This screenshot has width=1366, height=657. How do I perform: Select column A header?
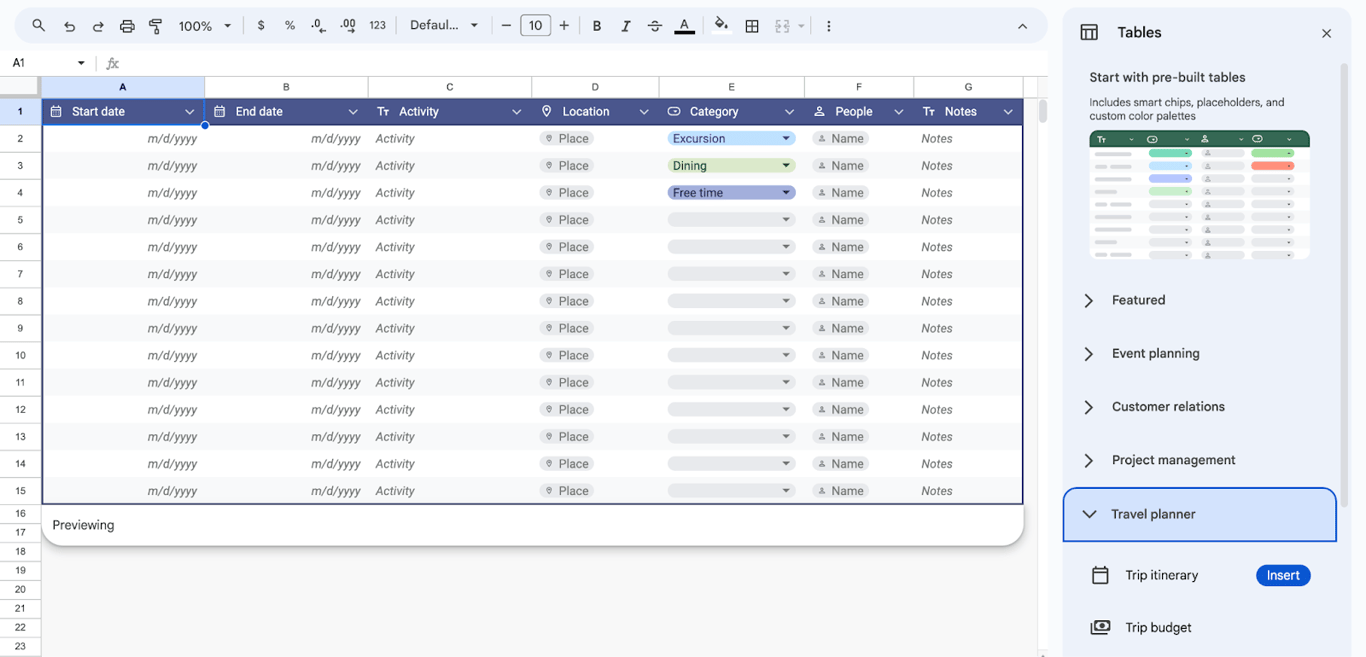tap(123, 87)
